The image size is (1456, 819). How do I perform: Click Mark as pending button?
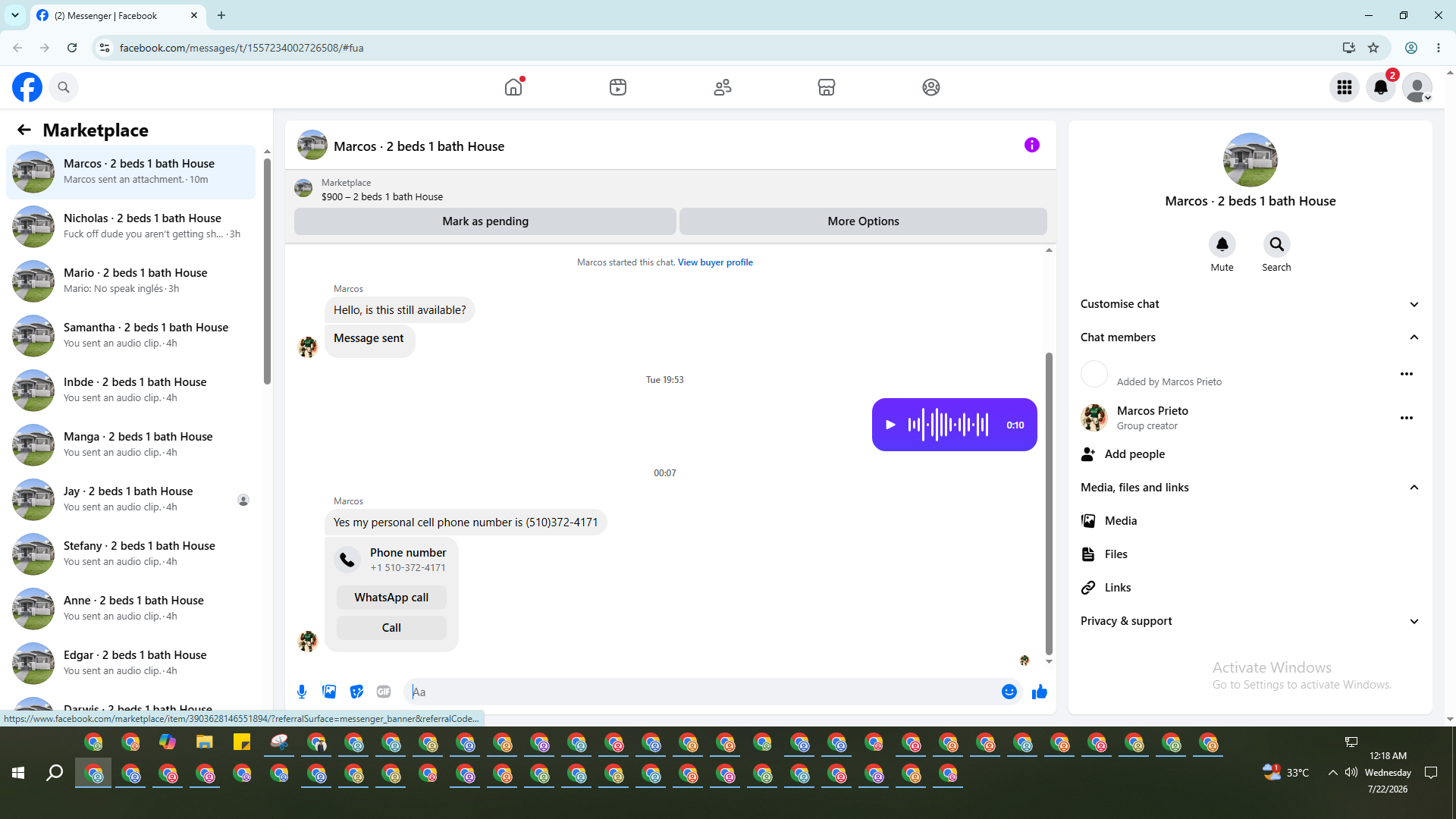485,221
